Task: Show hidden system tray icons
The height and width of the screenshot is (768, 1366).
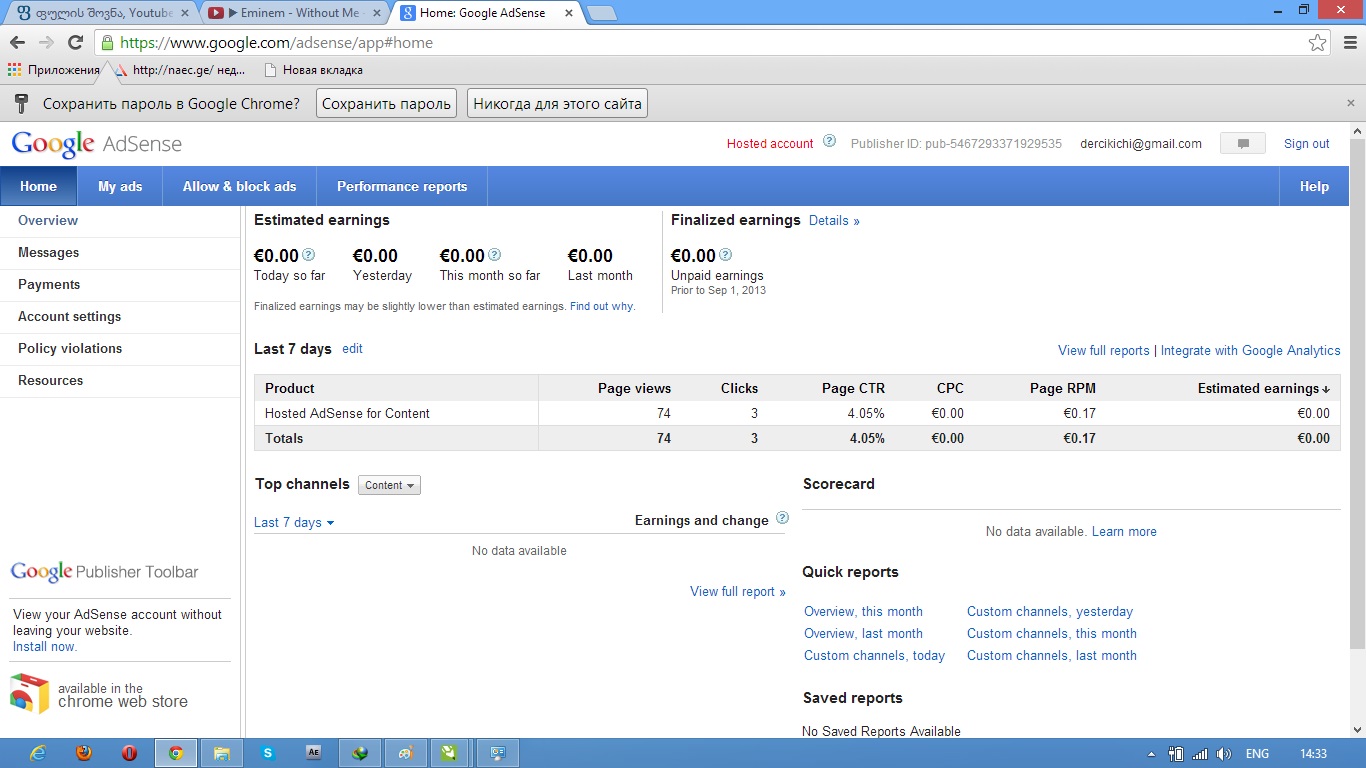Action: [1151, 754]
